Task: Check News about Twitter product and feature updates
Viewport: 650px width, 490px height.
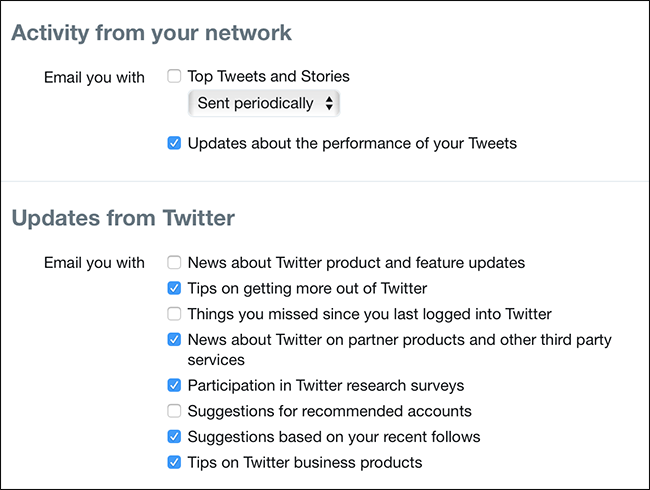Action: pos(175,263)
